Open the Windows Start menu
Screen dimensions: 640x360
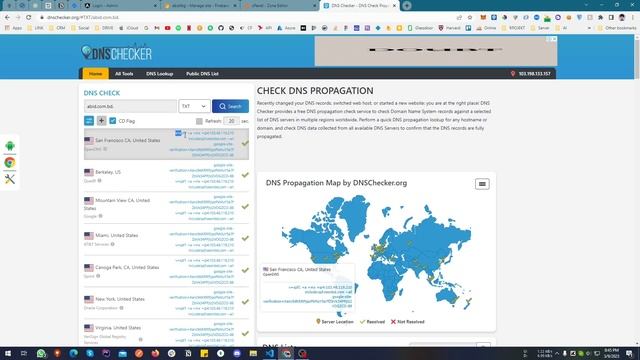(8, 353)
